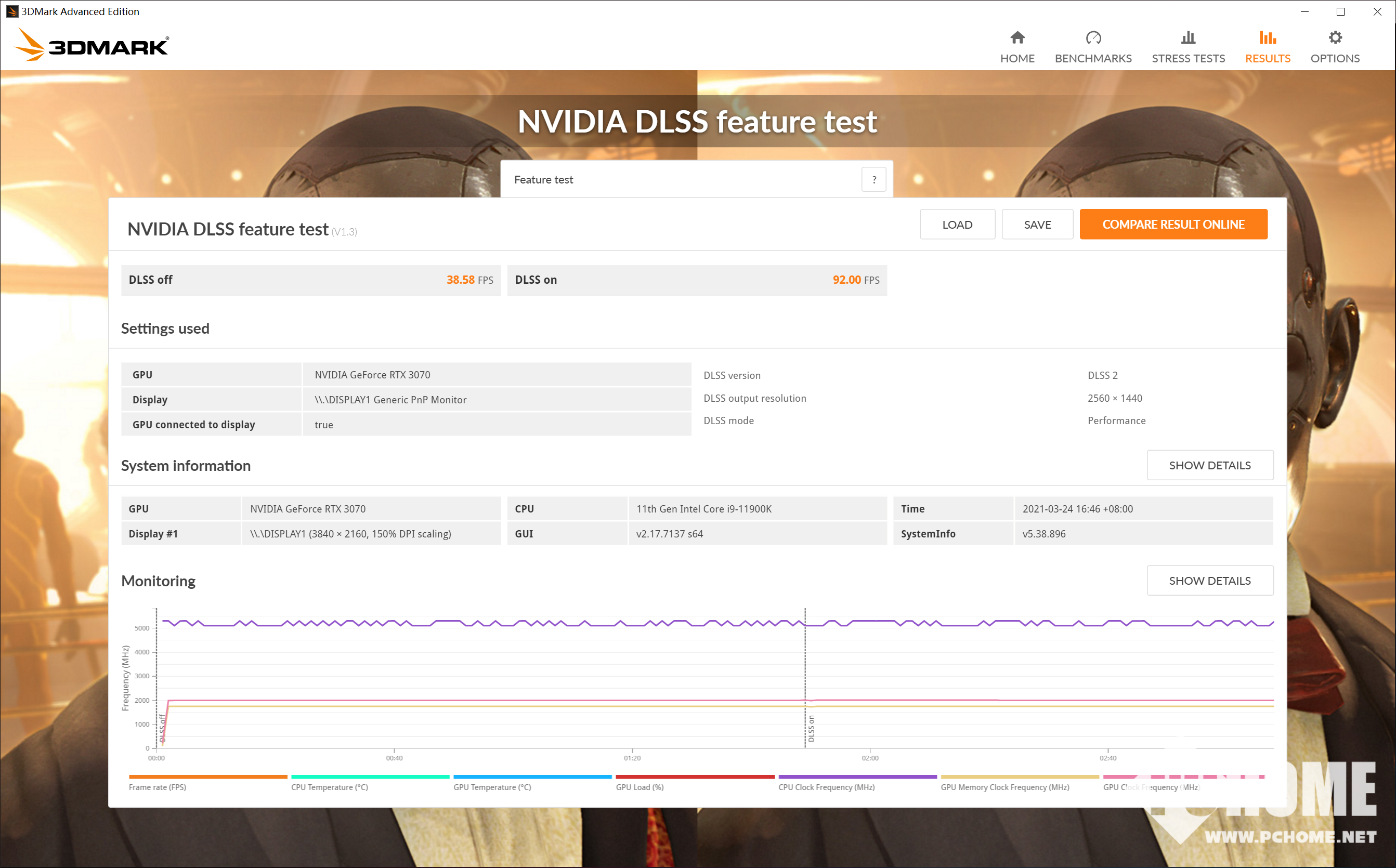The width and height of the screenshot is (1396, 868).
Task: Go to the STRESS TESTS tab label
Action: pyautogui.click(x=1188, y=59)
